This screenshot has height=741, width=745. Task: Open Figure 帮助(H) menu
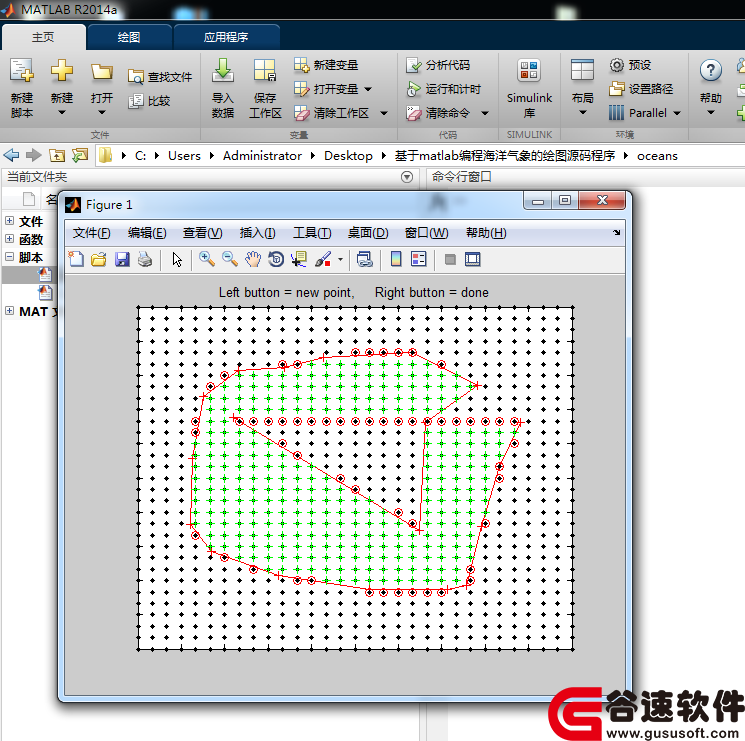point(486,233)
